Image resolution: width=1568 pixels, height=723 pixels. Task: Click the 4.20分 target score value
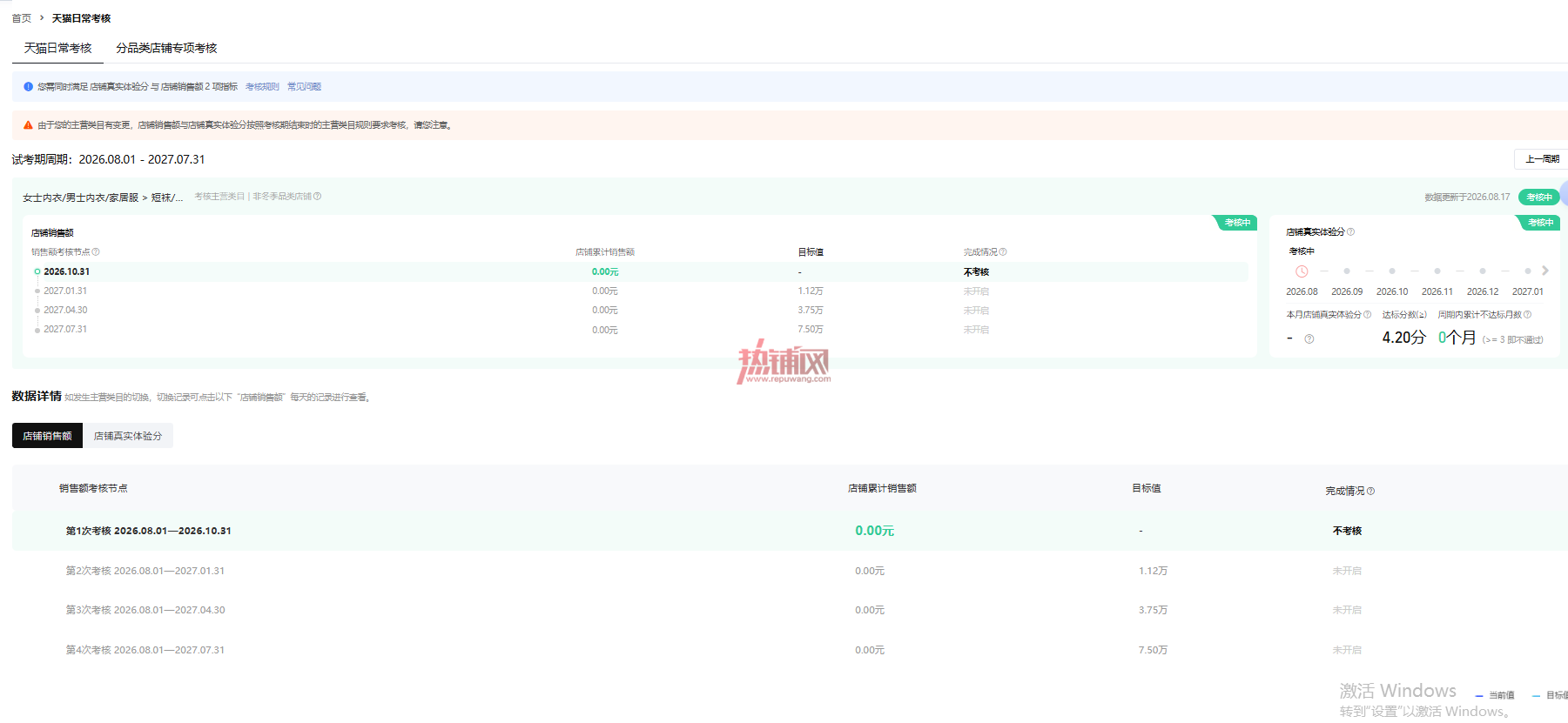(x=1403, y=338)
